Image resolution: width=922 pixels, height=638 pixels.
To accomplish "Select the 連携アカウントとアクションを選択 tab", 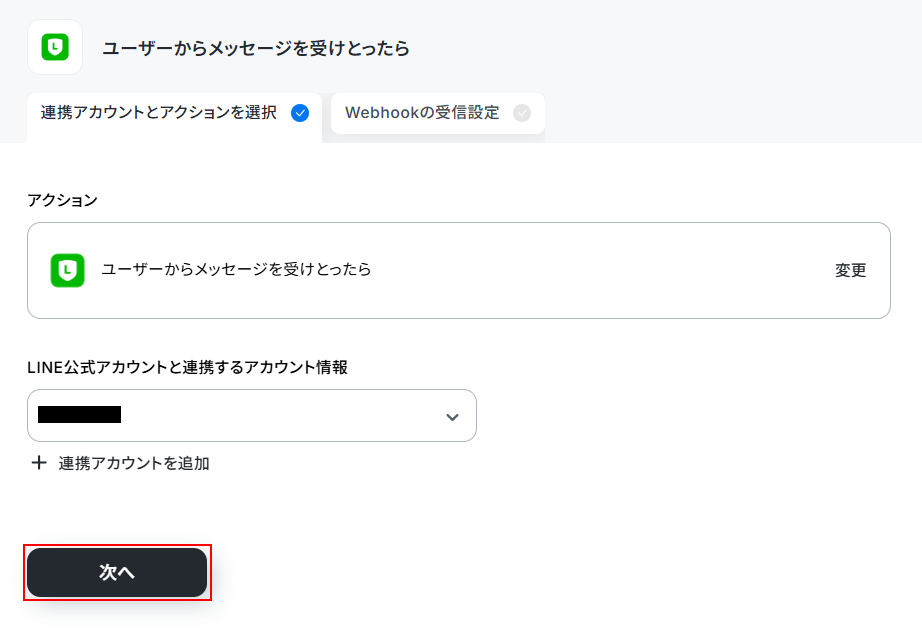I will (174, 115).
